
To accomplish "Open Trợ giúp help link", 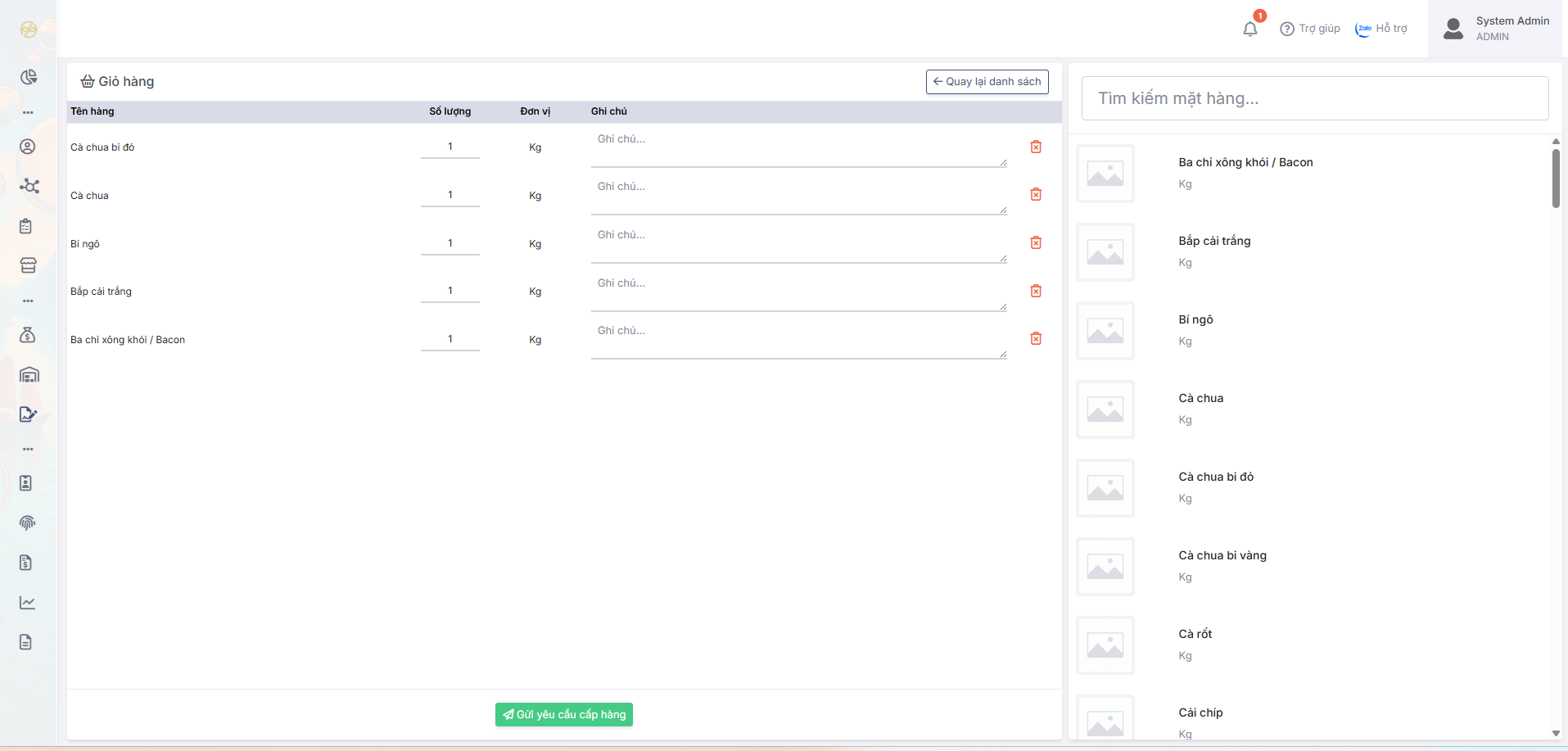I will pyautogui.click(x=1310, y=29).
